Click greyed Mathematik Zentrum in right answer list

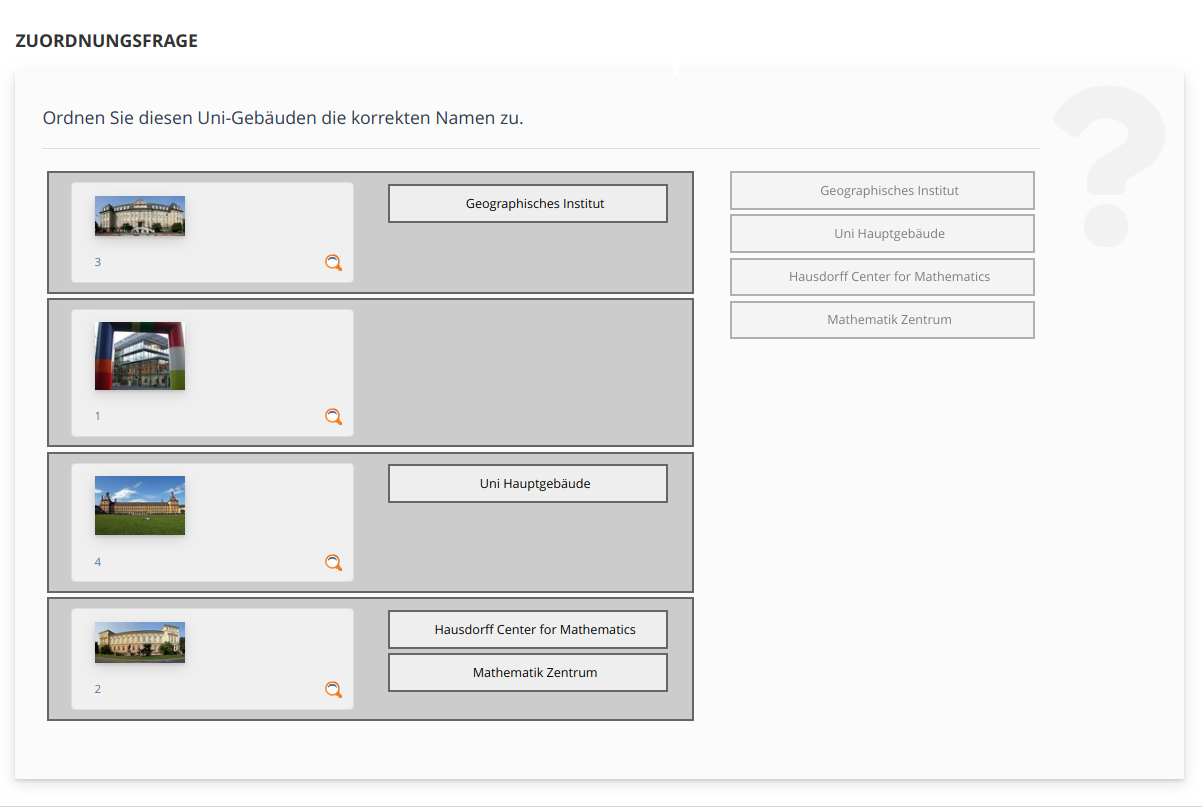(882, 320)
